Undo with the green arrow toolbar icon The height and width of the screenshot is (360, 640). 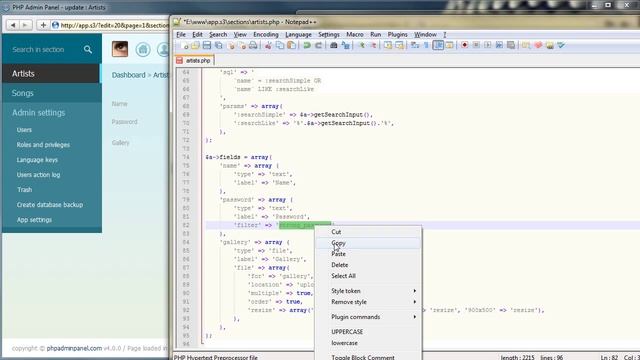point(307,45)
